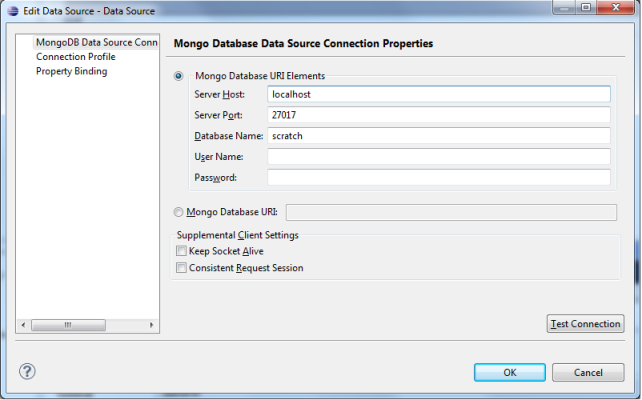The image size is (642, 400).
Task: Open MongoDB Data Source Connection page
Action: pos(96,43)
